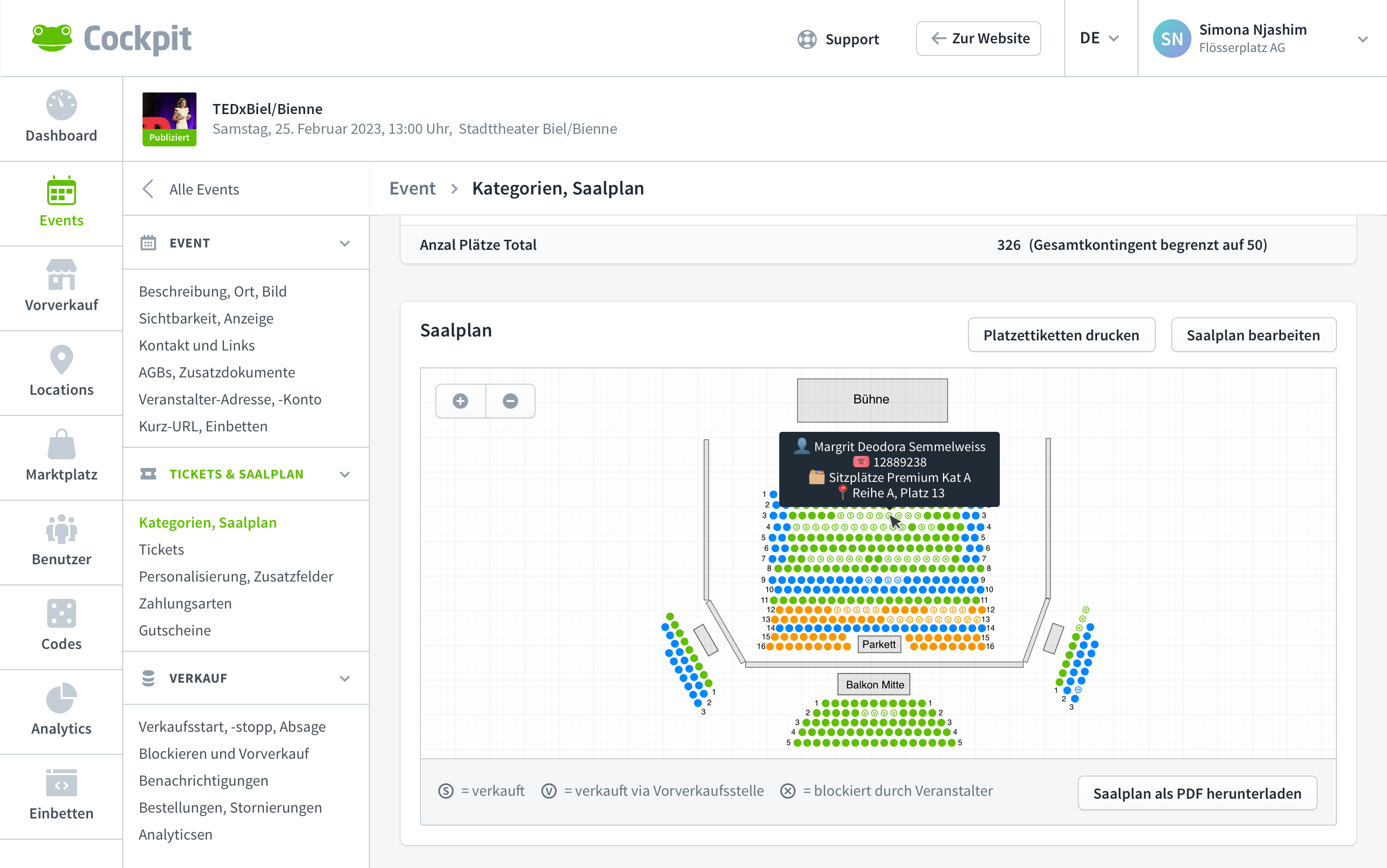Viewport: 1387px width, 868px height.
Task: Go to Locations pin icon
Action: 61,360
